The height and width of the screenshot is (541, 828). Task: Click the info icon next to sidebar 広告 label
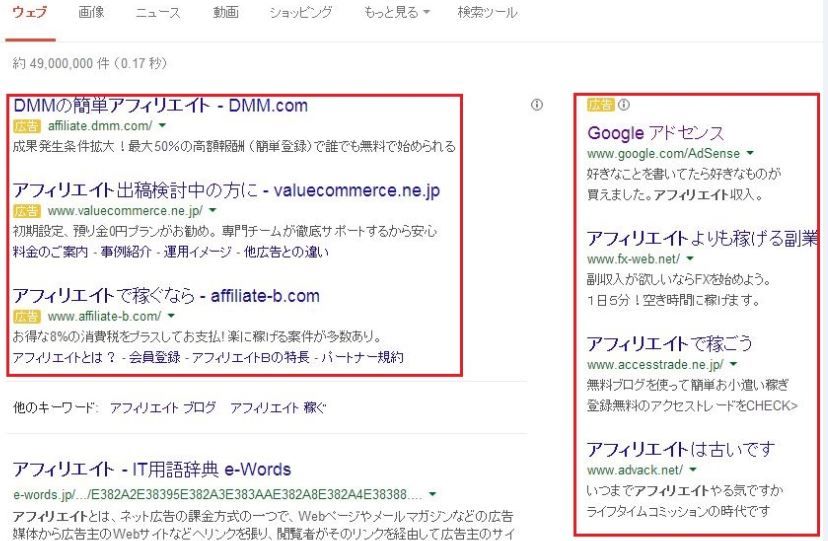(624, 105)
